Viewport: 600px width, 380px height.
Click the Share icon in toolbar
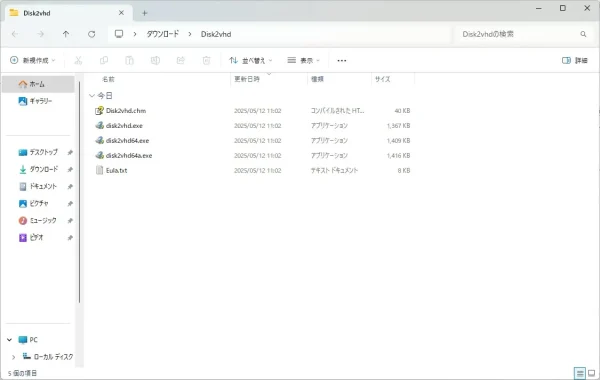pyautogui.click(x=181, y=60)
